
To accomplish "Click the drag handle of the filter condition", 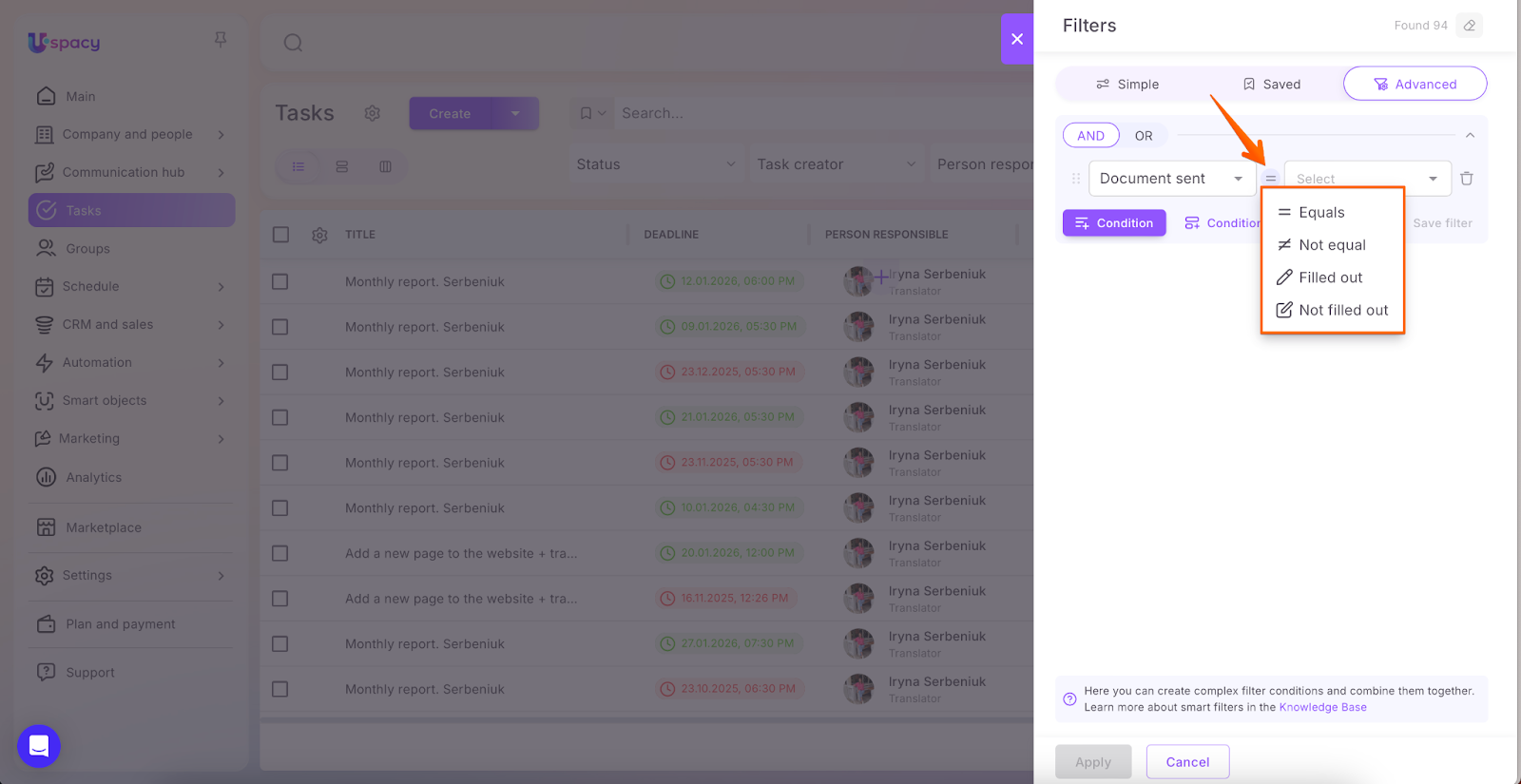I will click(1076, 179).
